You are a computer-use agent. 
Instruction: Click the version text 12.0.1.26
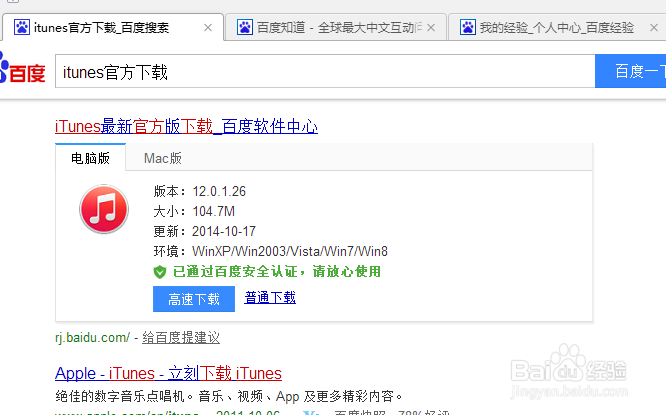[219, 192]
